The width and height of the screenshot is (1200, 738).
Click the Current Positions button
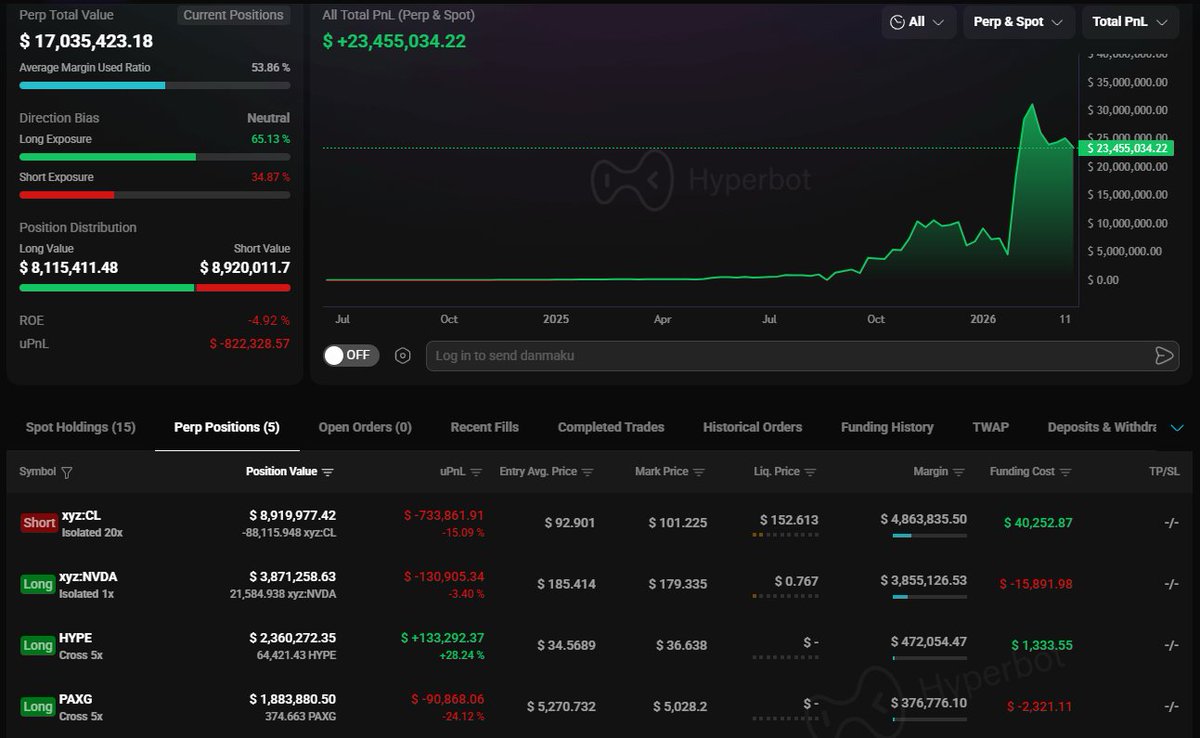tap(234, 15)
